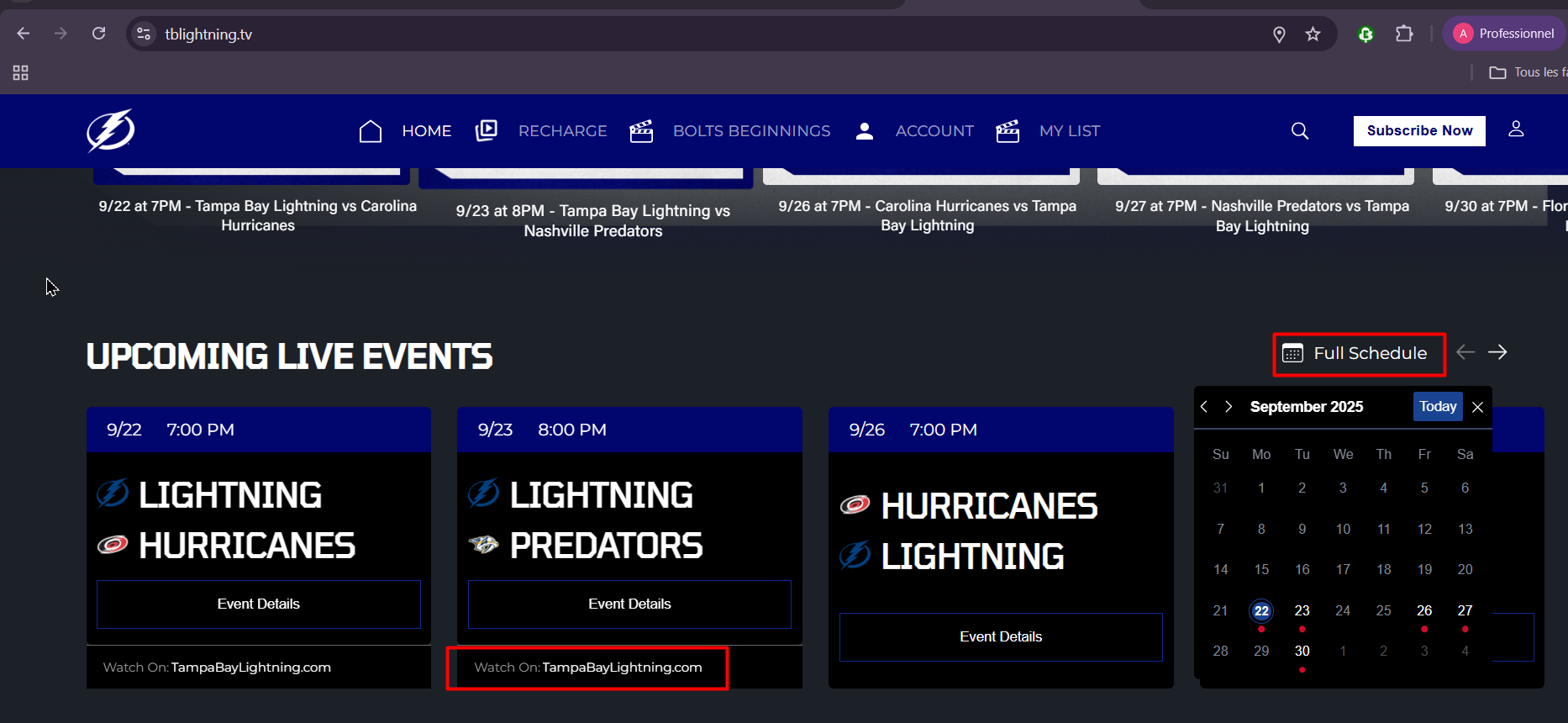Select September 23 in the calendar
Image resolution: width=1568 pixels, height=723 pixels.
(x=1302, y=611)
